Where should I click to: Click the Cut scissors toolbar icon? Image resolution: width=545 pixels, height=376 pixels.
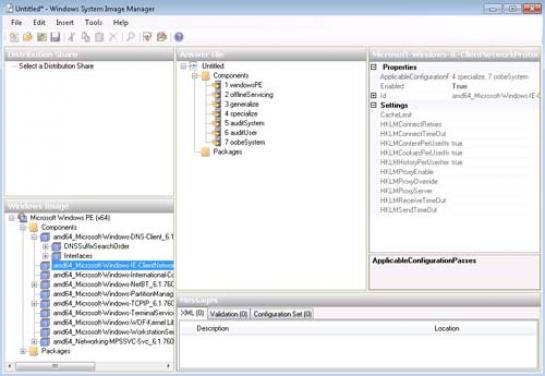pos(72,37)
